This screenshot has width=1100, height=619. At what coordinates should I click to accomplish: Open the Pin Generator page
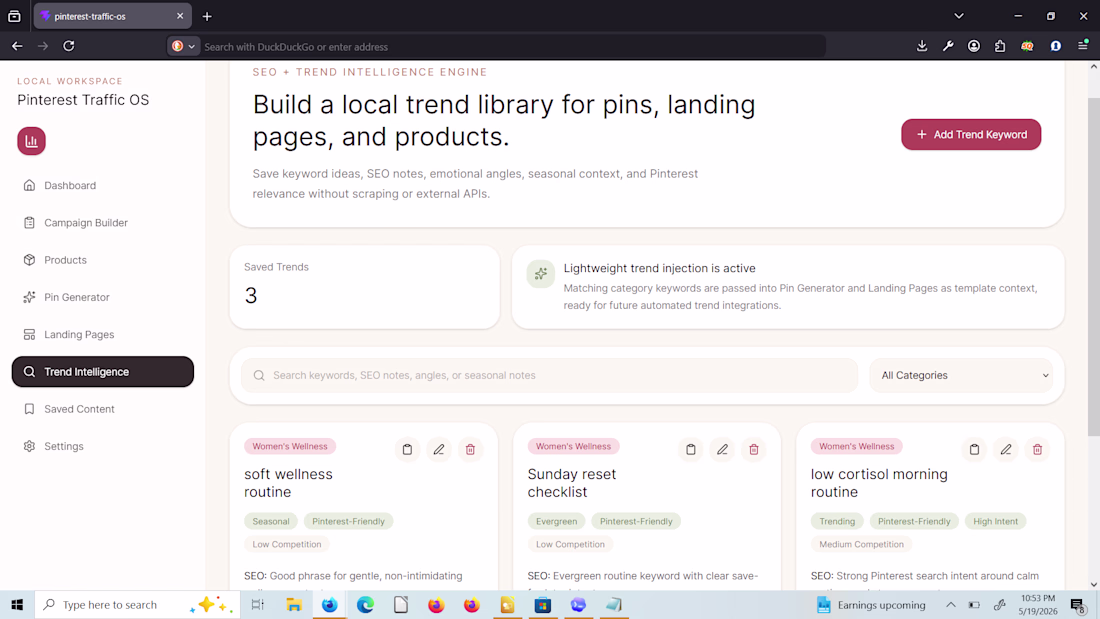tap(102, 297)
